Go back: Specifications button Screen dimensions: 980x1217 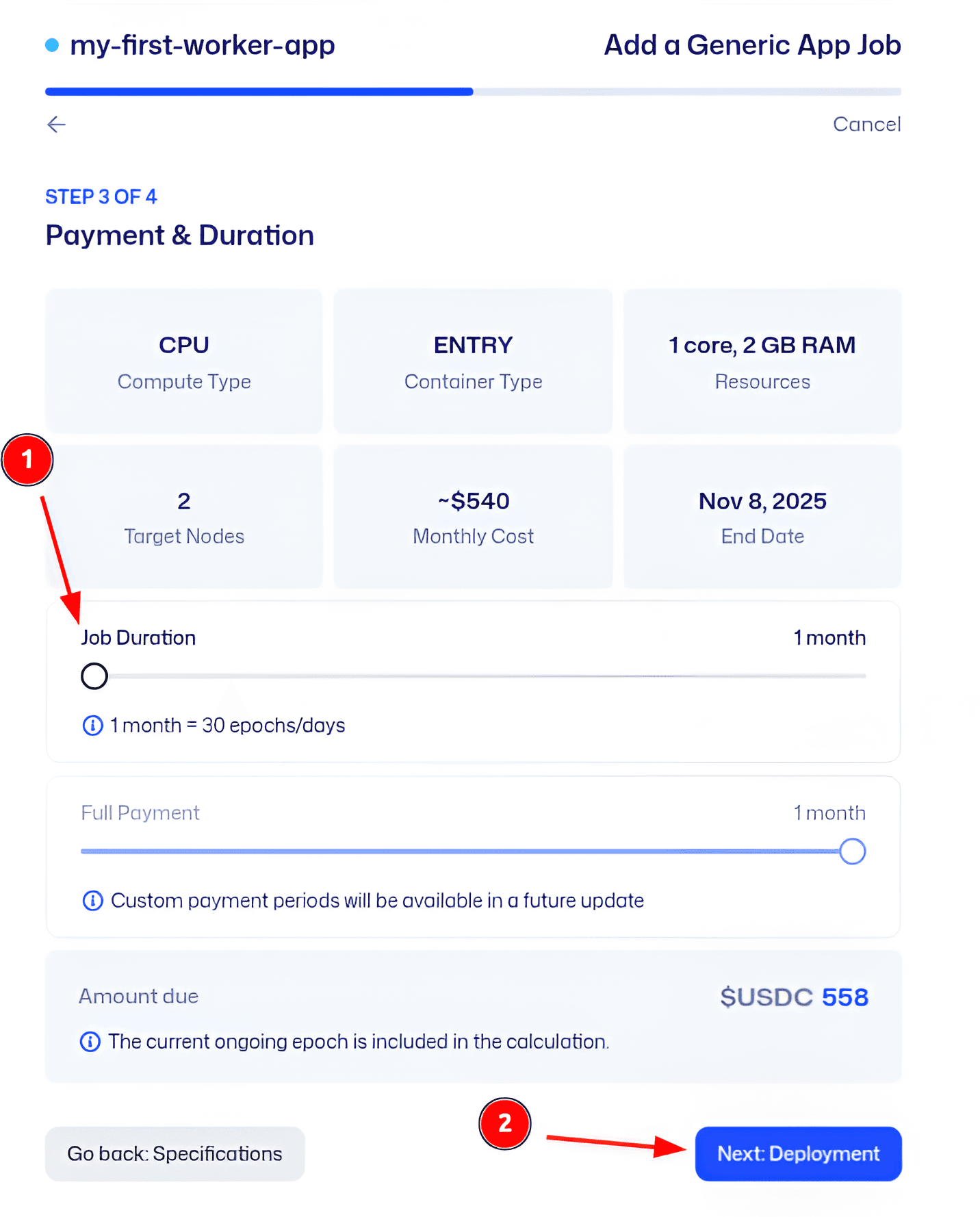(175, 1153)
